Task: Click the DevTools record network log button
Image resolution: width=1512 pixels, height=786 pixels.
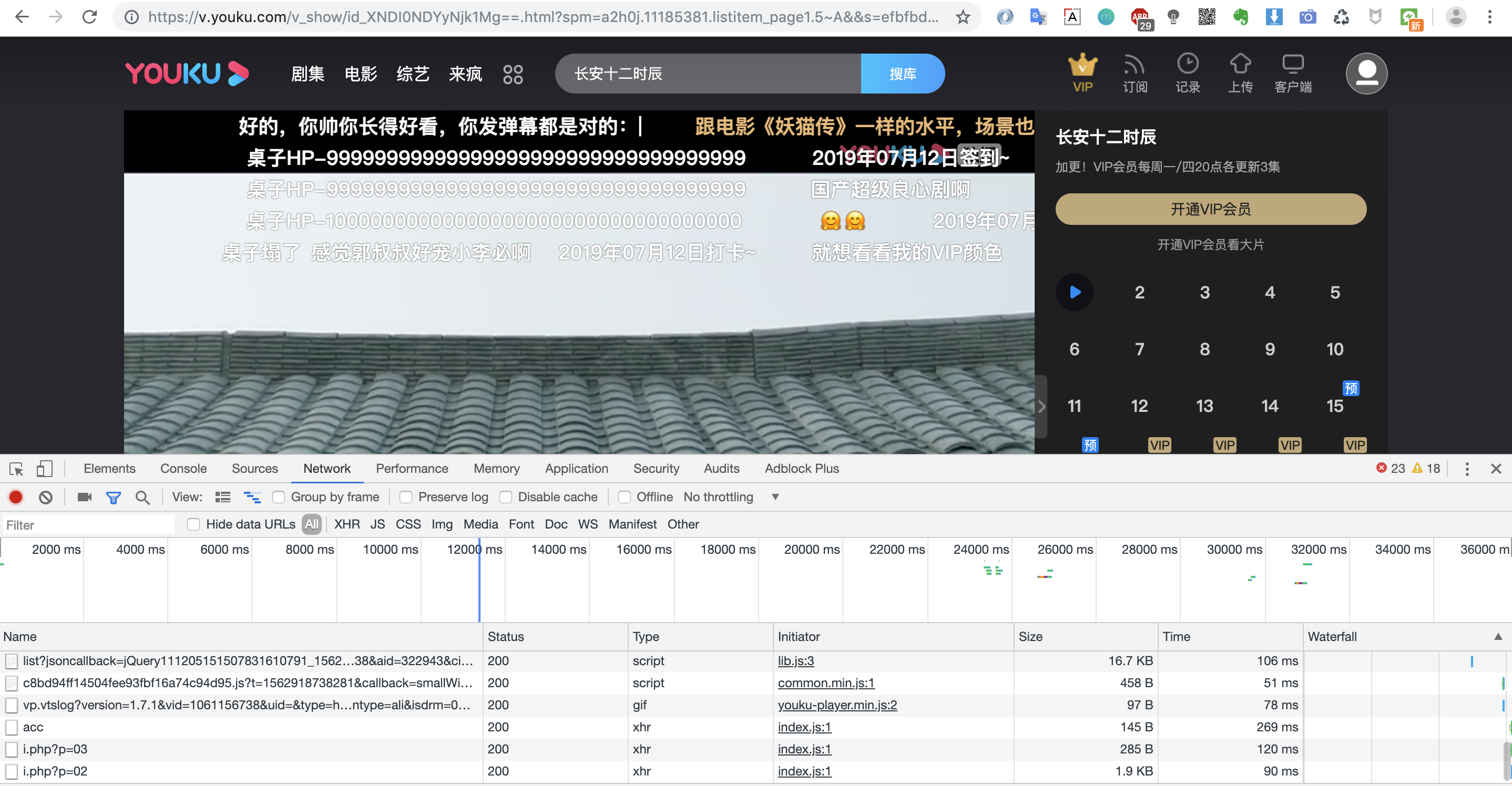Action: coord(16,497)
